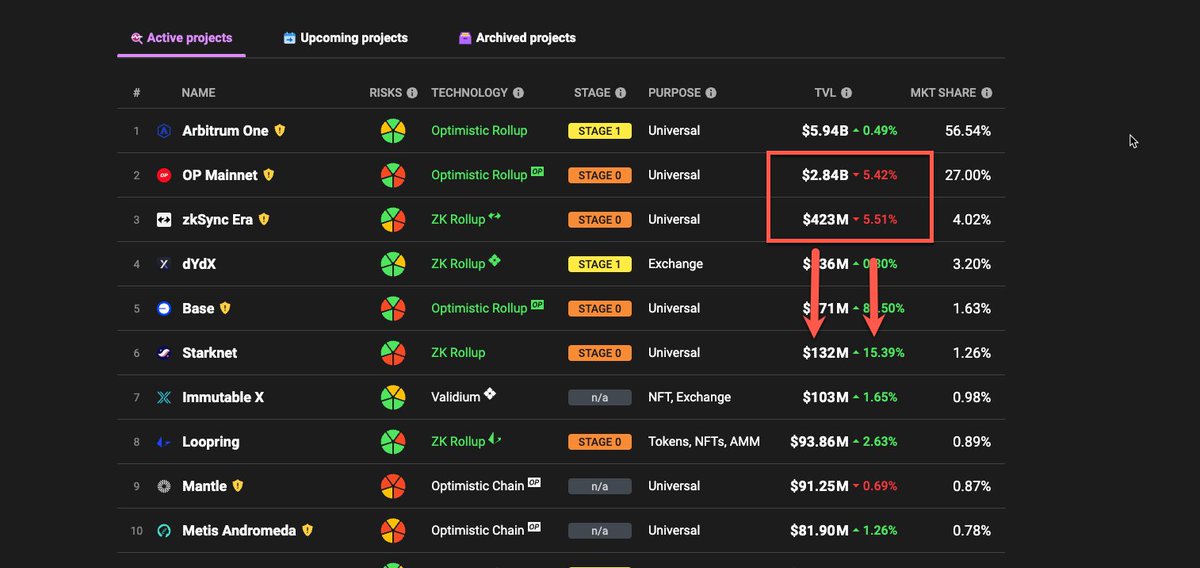Screen dimensions: 1200x568
Task: Click Immutable X's n/a stage badge
Action: 600,398
